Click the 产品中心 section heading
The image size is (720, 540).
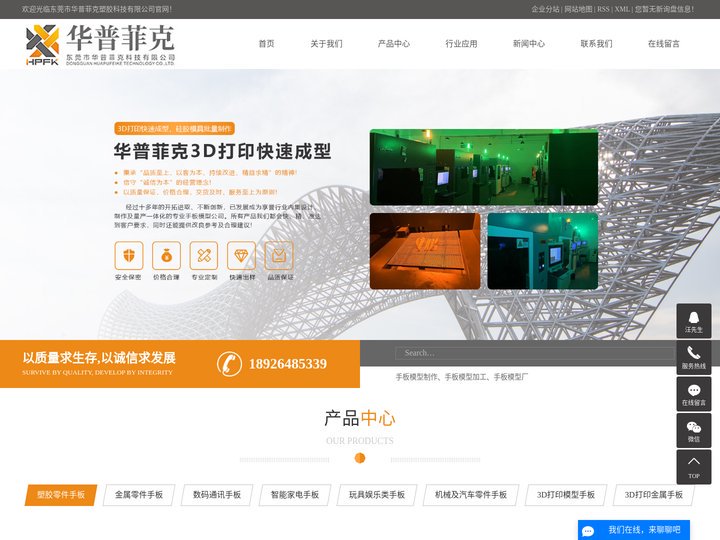(x=360, y=418)
